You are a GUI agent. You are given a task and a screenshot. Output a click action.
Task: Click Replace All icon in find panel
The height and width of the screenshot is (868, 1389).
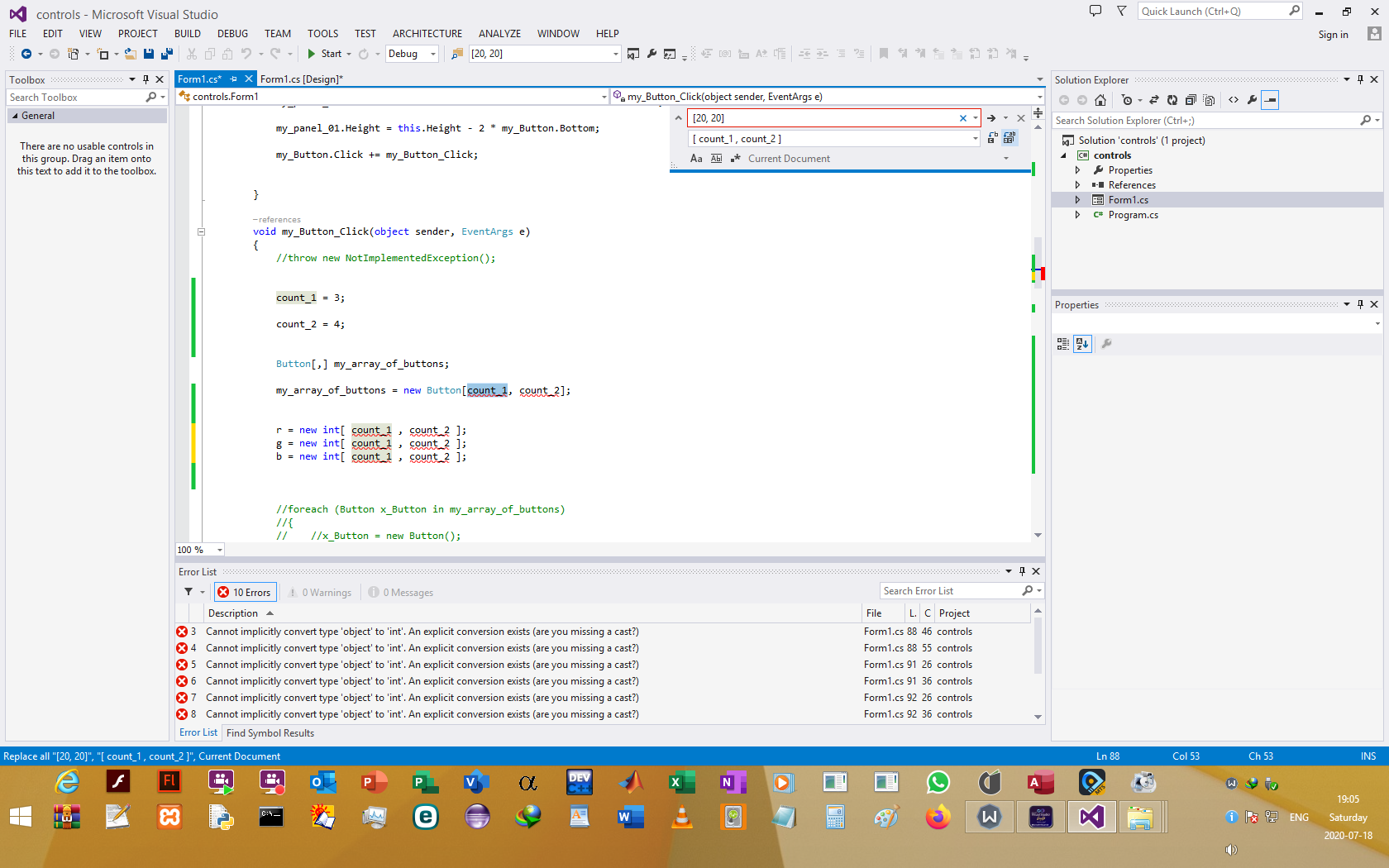1009,139
